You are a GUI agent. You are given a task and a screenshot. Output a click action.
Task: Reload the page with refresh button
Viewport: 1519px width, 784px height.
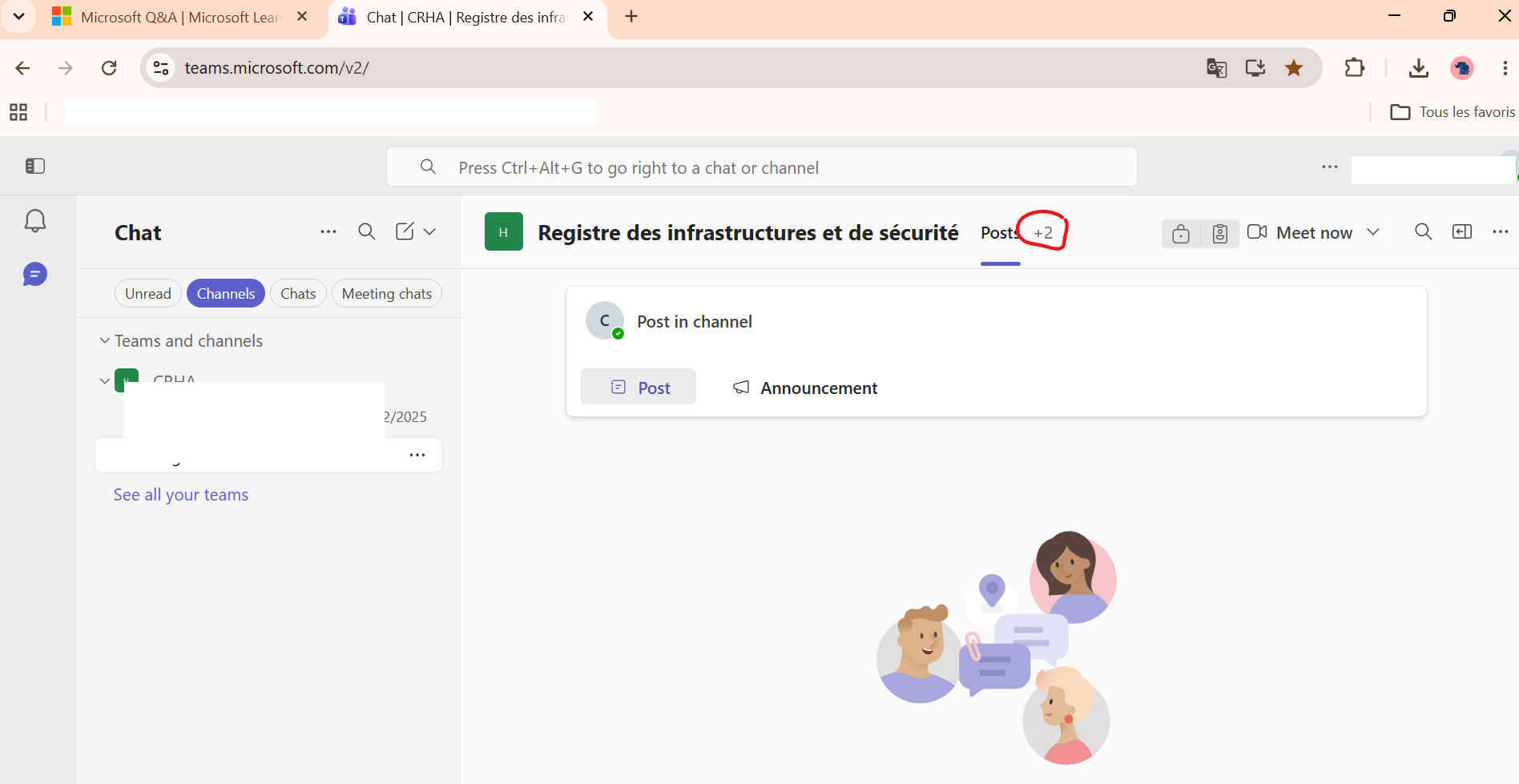click(109, 68)
